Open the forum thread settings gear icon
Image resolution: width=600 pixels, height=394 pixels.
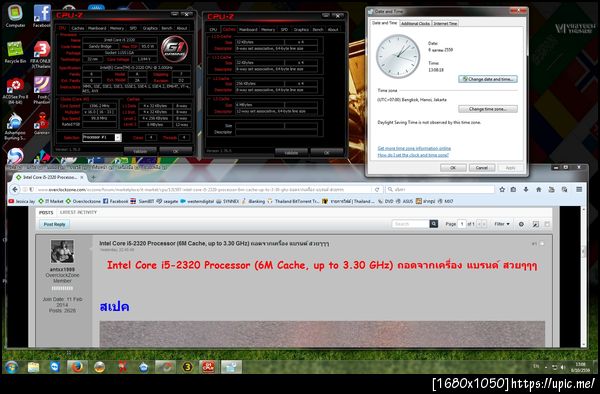521,224
